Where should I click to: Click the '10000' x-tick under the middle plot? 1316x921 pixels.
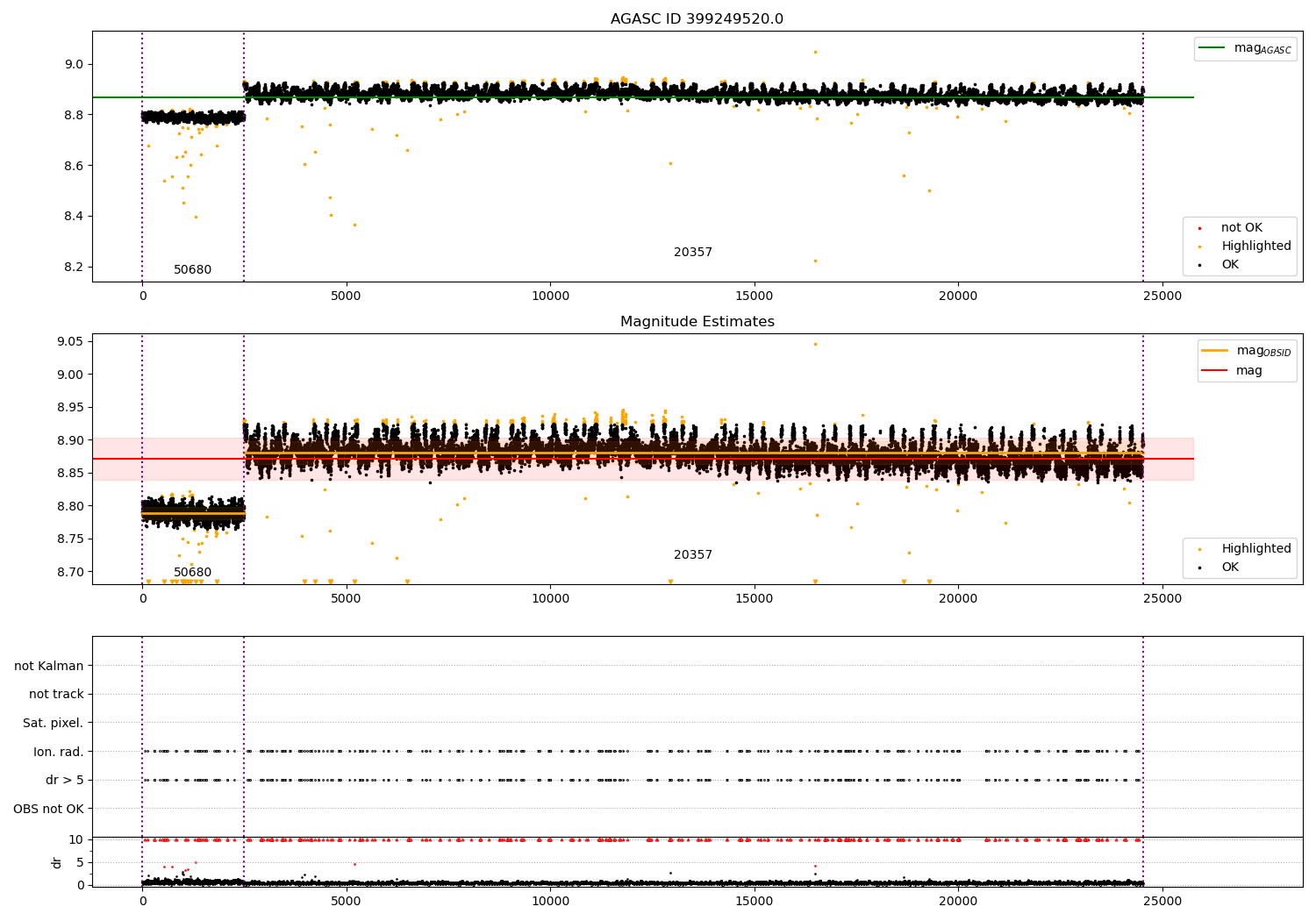[x=550, y=598]
